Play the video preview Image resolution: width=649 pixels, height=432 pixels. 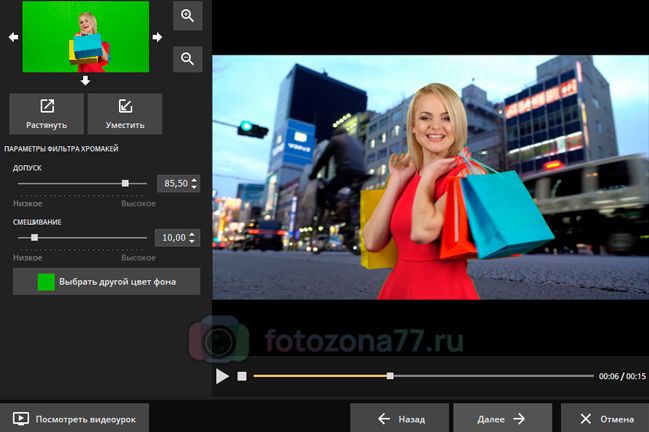point(222,376)
